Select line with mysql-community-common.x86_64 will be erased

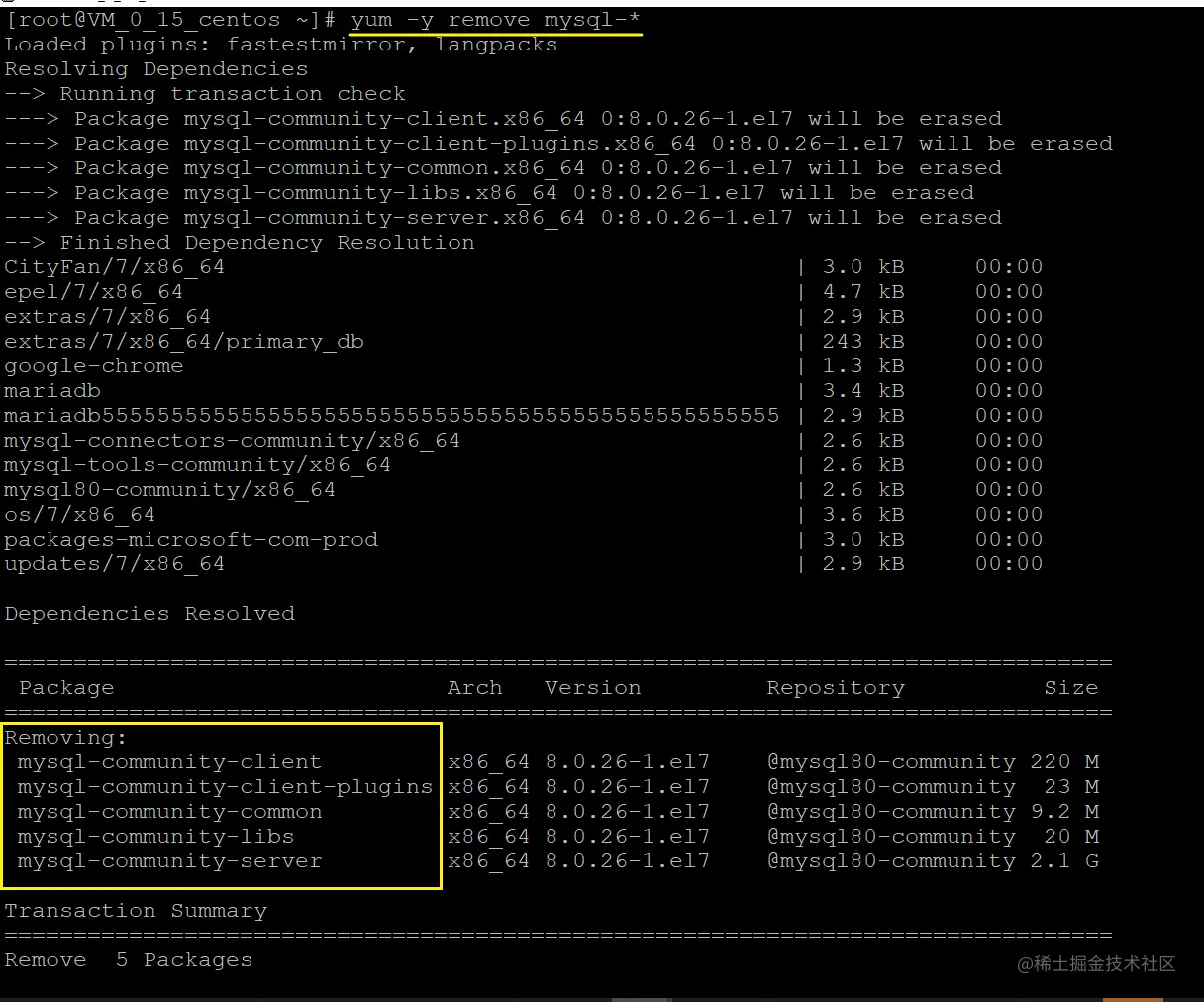click(503, 168)
